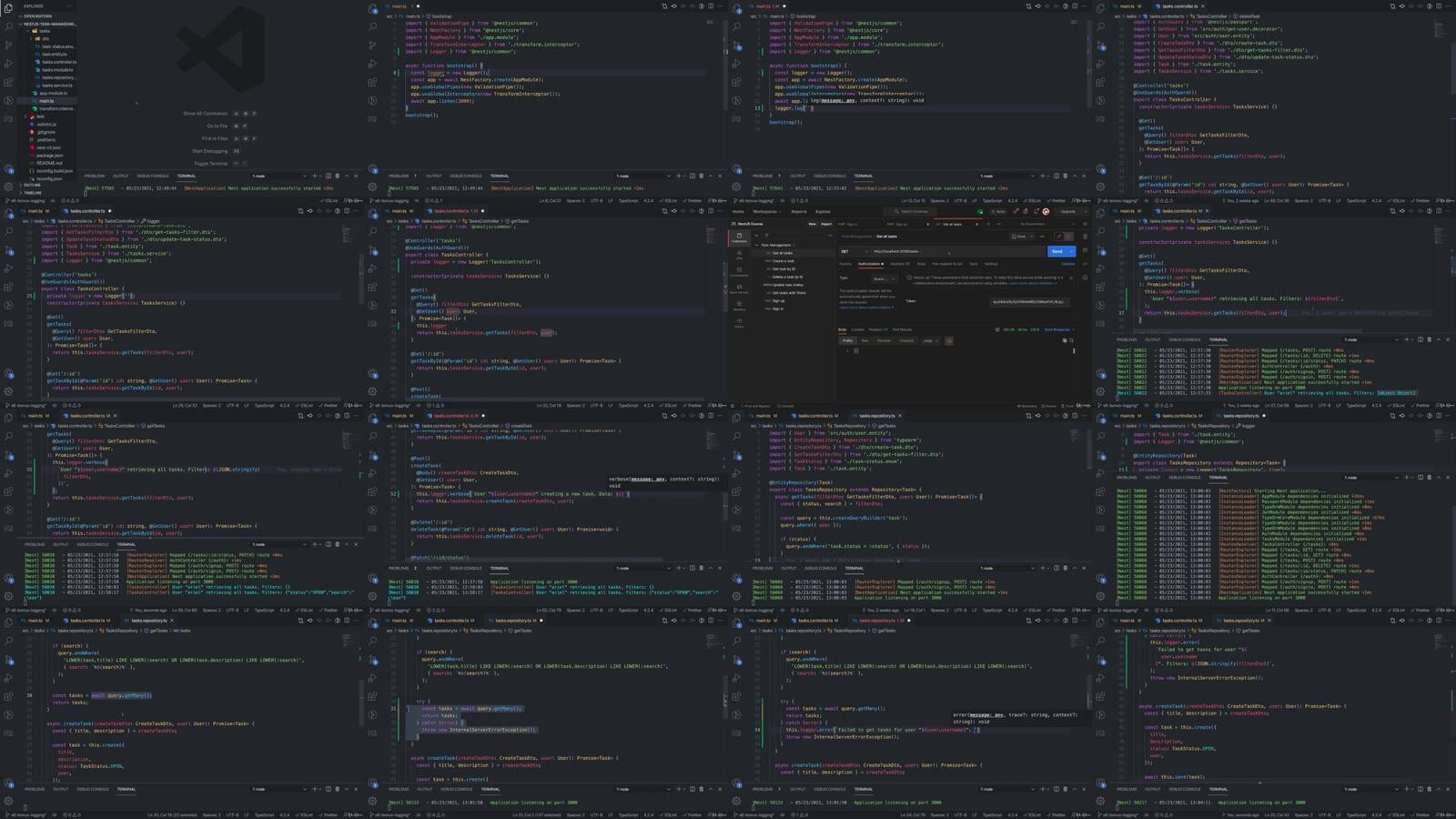
Task: Collapse the Task Management collection in Postman
Action: (x=756, y=245)
